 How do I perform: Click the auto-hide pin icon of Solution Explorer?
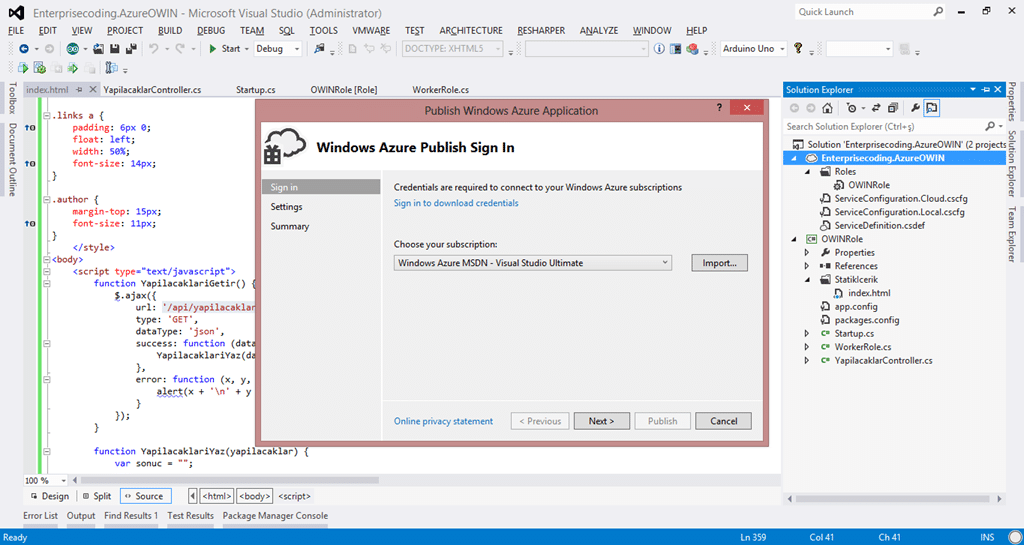click(986, 89)
